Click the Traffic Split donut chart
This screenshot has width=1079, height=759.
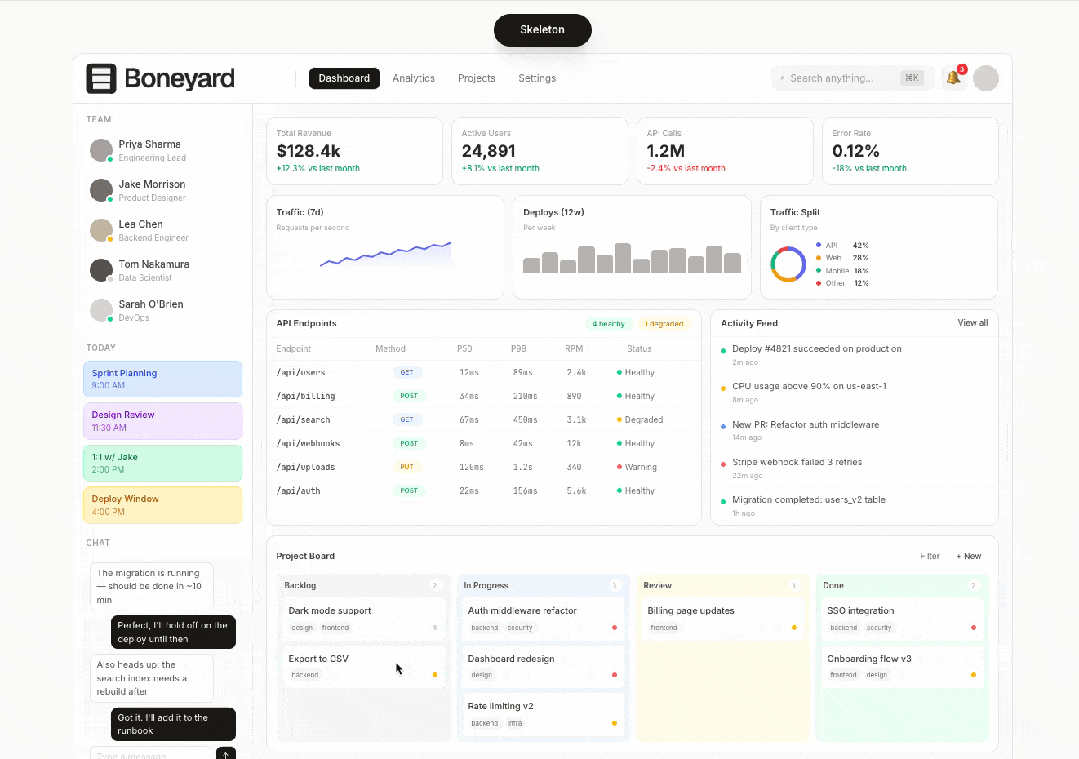[788, 264]
